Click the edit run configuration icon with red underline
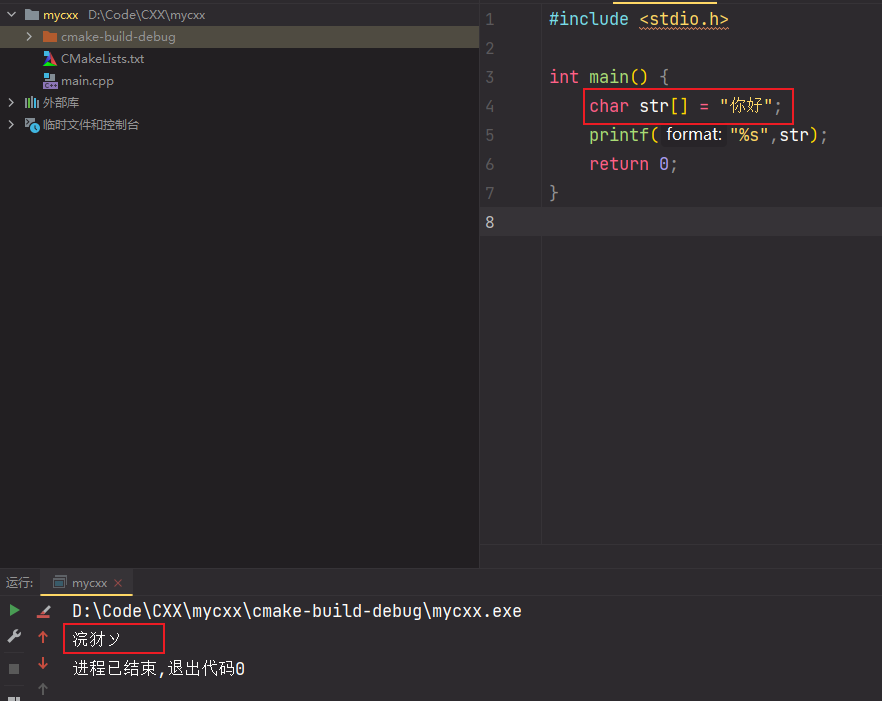The width and height of the screenshot is (882, 701). pyautogui.click(x=43, y=612)
